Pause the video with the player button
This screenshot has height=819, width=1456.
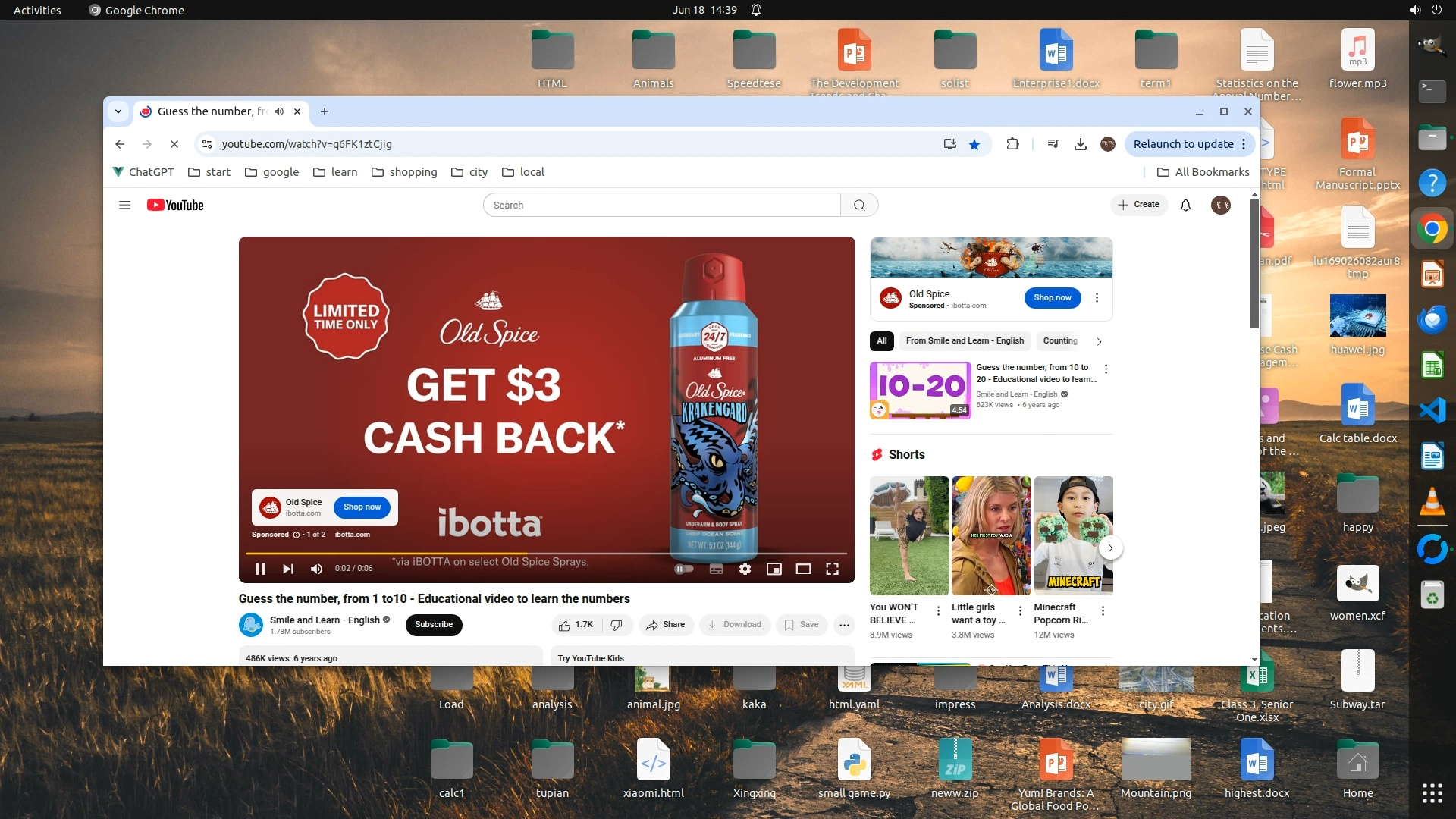coord(260,569)
